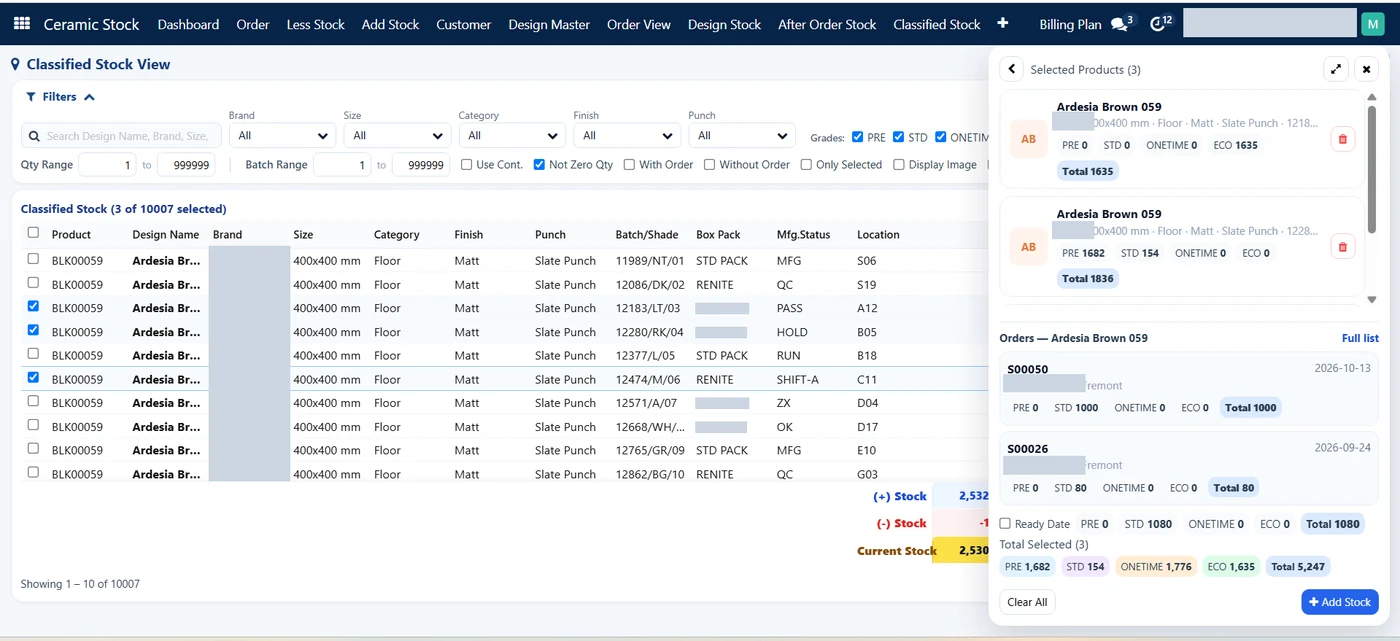Click the Mfg.Status cell SHIFT-A
This screenshot has width=1400, height=641.
click(x=798, y=380)
